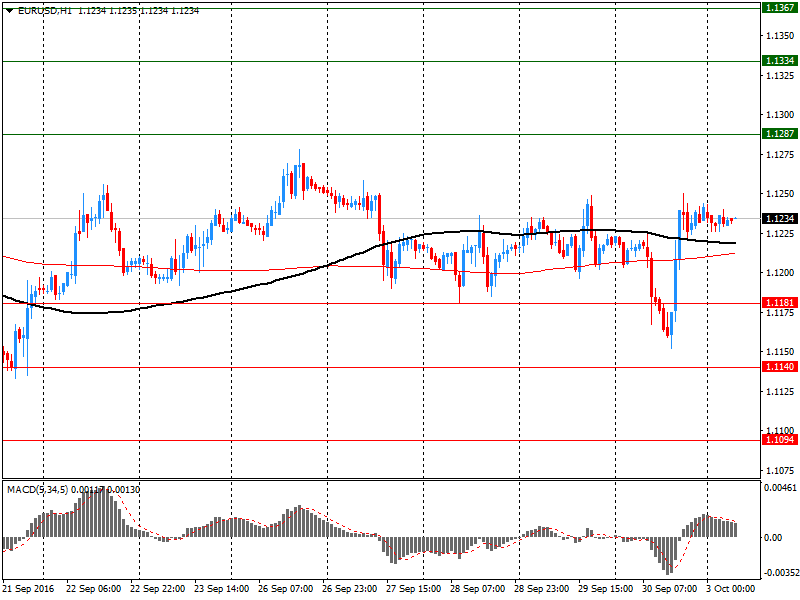Viewport: 800px width, 600px height.
Task: Click the 22 Sep 06:00 time label
Action: pos(94,589)
